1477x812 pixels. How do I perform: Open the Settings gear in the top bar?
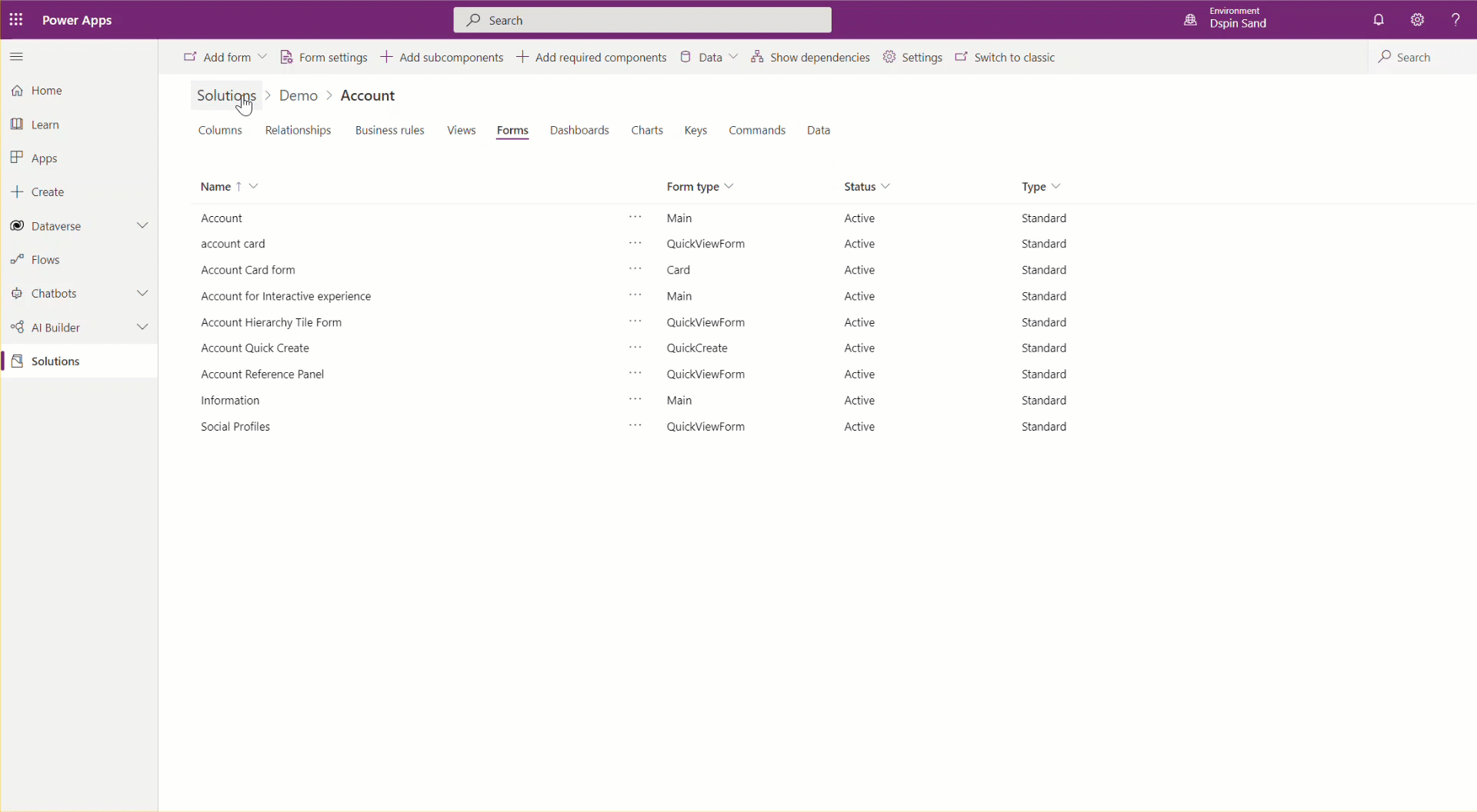click(1418, 20)
